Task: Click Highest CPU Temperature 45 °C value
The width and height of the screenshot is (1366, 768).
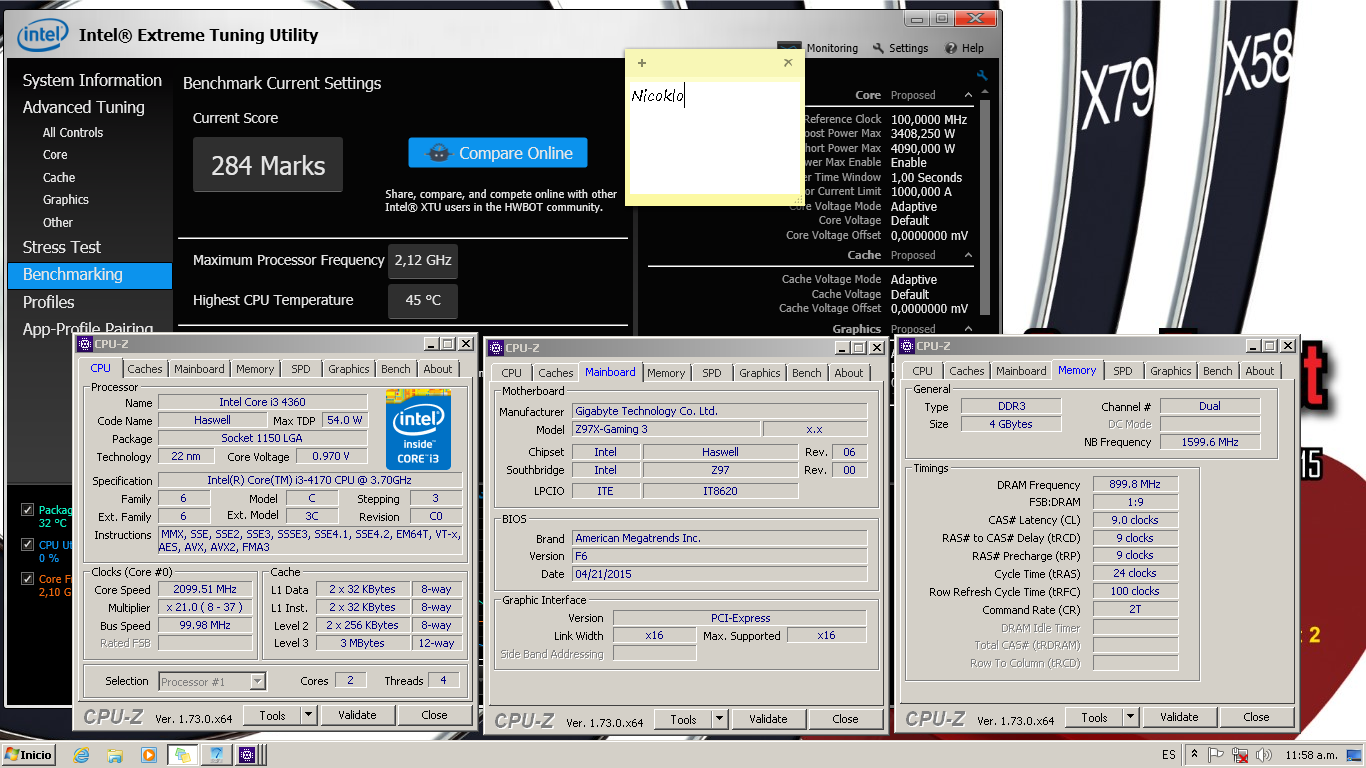Action: [423, 300]
